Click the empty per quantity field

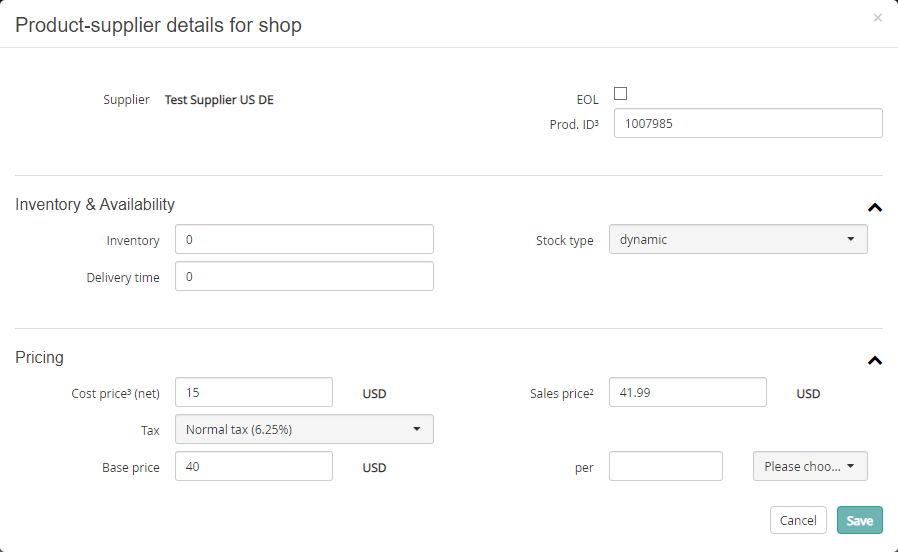coord(665,466)
